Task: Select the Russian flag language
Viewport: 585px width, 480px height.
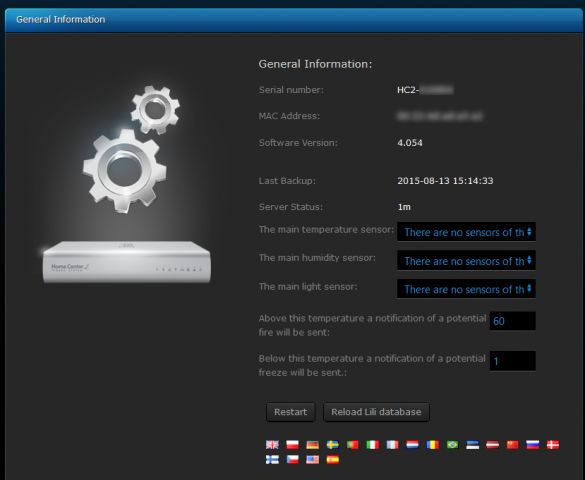Action: 533,445
